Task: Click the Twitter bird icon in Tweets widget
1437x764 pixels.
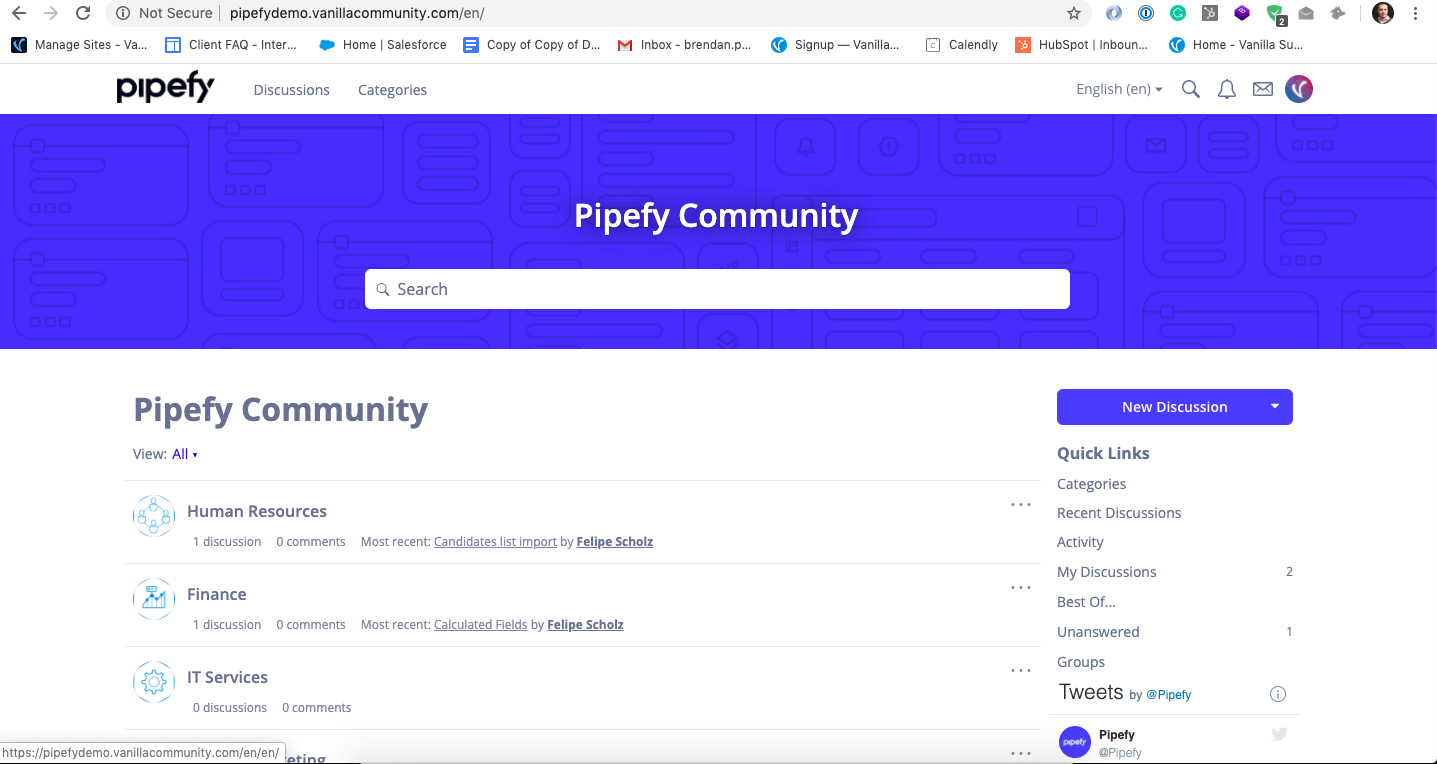Action: [1279, 734]
